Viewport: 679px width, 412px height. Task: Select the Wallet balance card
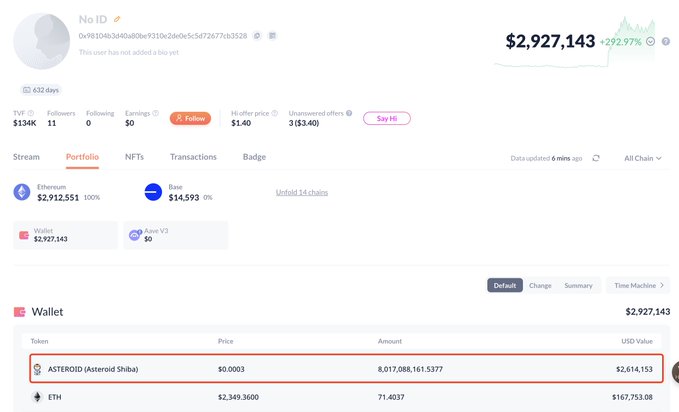click(x=62, y=235)
